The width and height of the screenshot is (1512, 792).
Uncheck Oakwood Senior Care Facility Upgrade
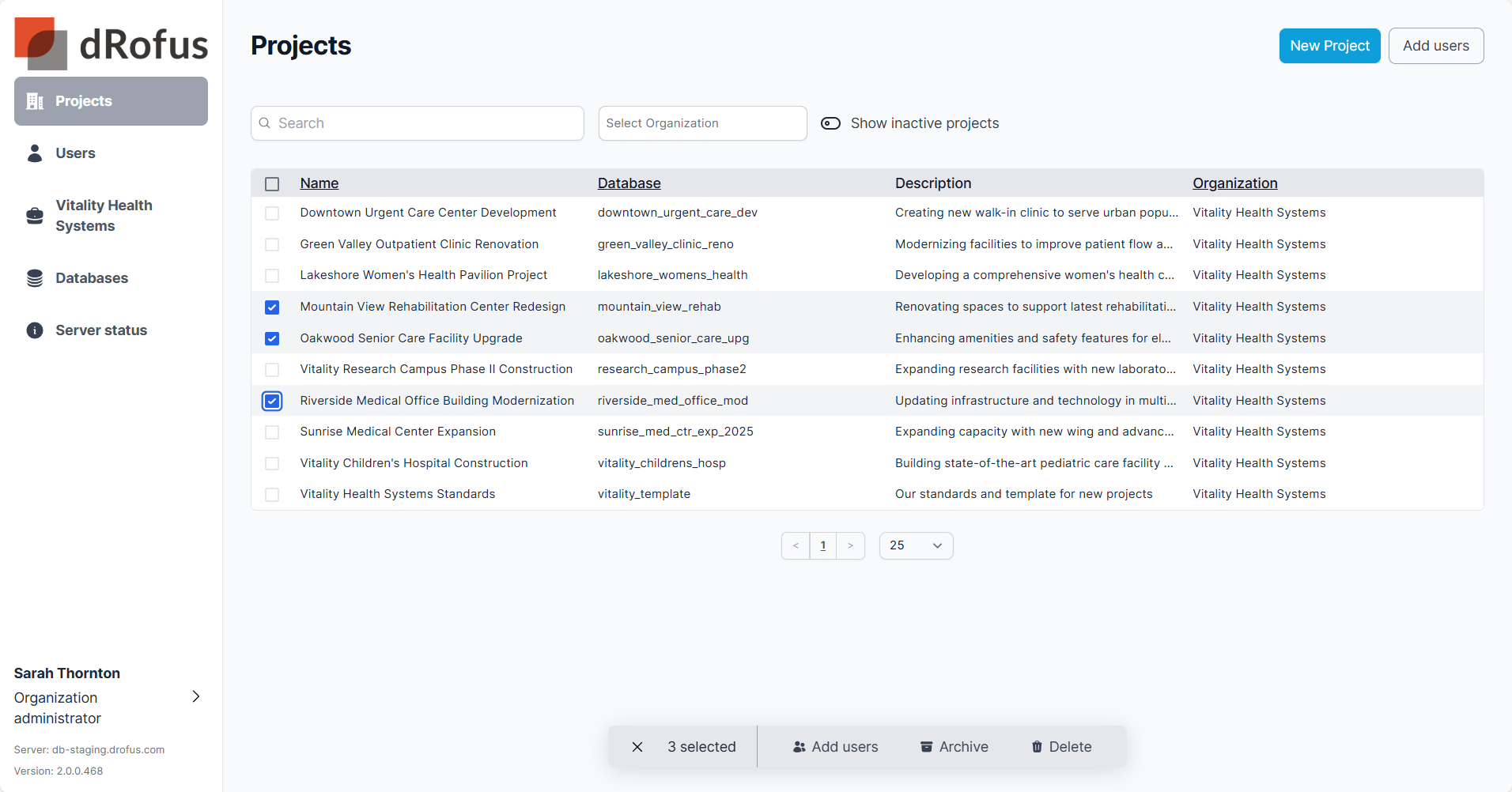tap(272, 338)
